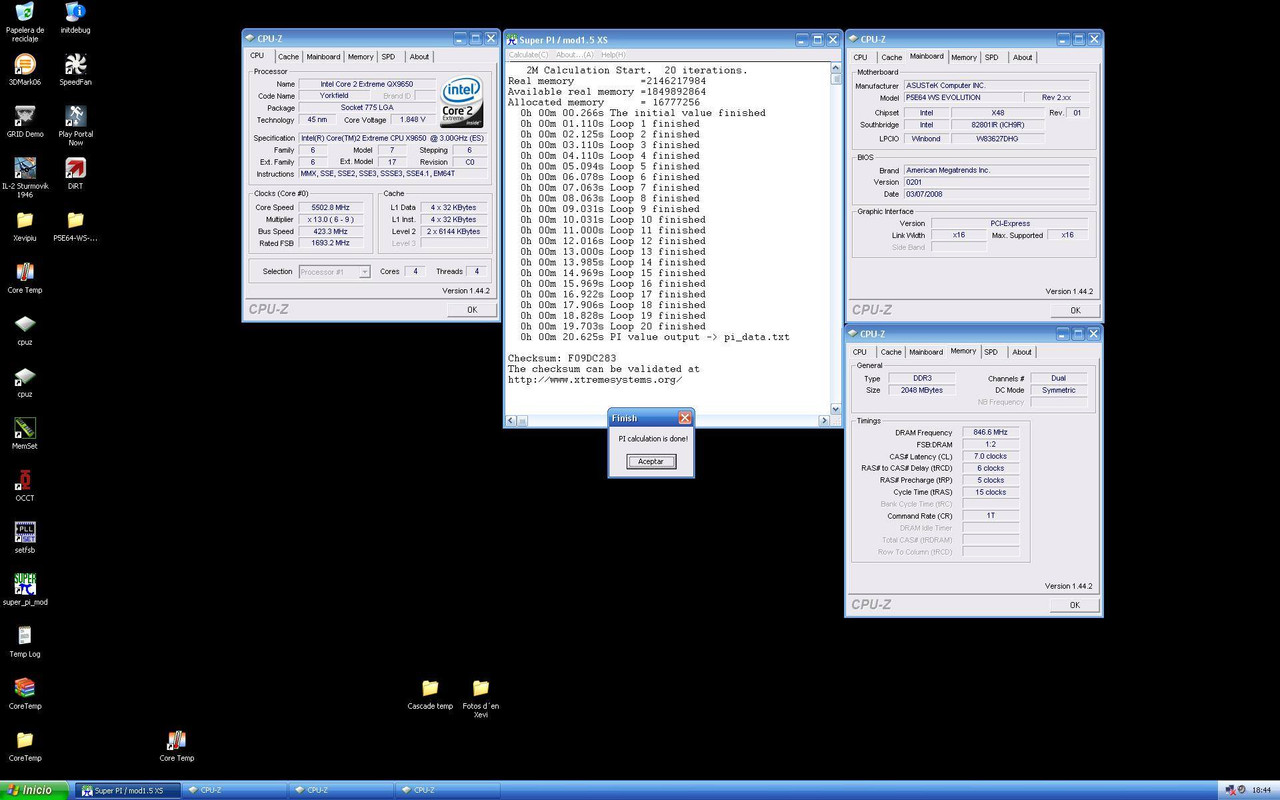The image size is (1280, 800).
Task: Click Super PI horizontal scrollbar right arrow
Action: point(824,421)
